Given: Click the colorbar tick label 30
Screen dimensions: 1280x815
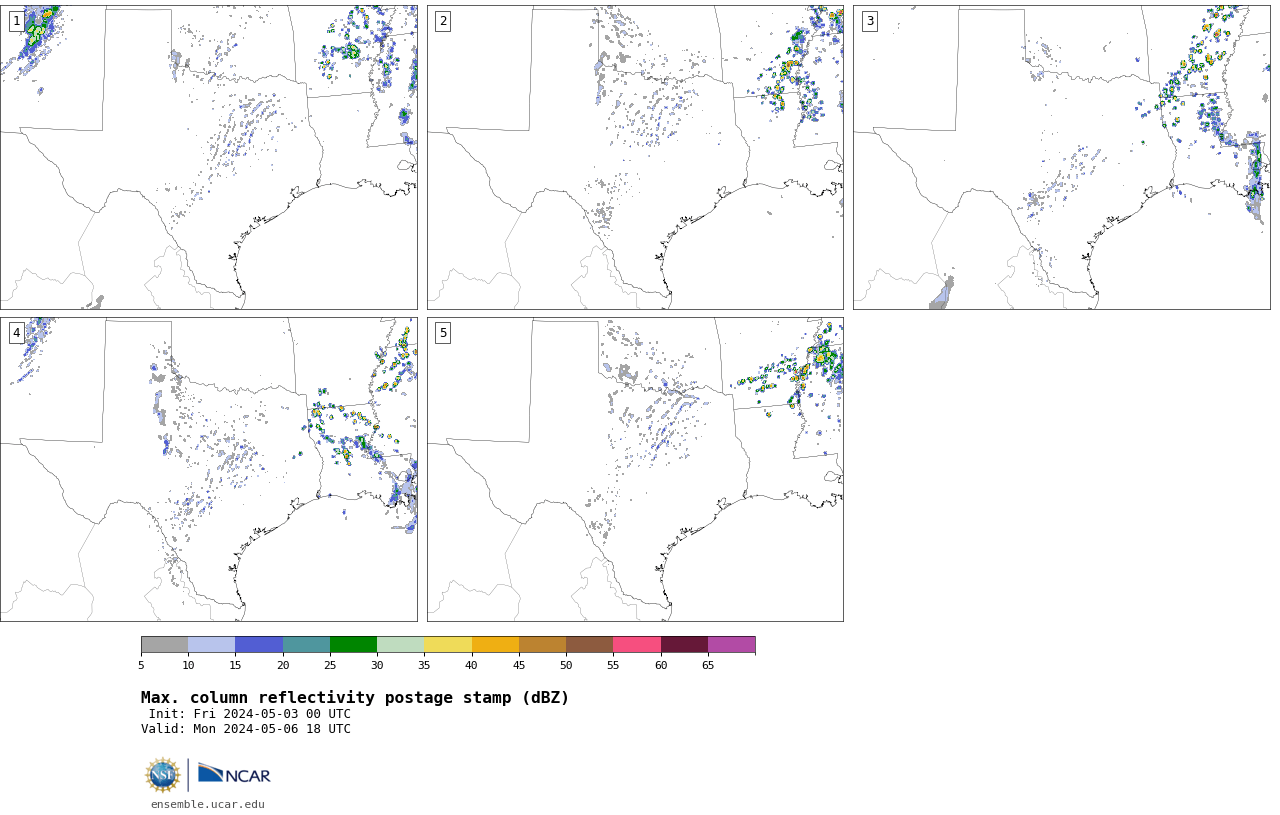Looking at the screenshot, I should pos(377,665).
